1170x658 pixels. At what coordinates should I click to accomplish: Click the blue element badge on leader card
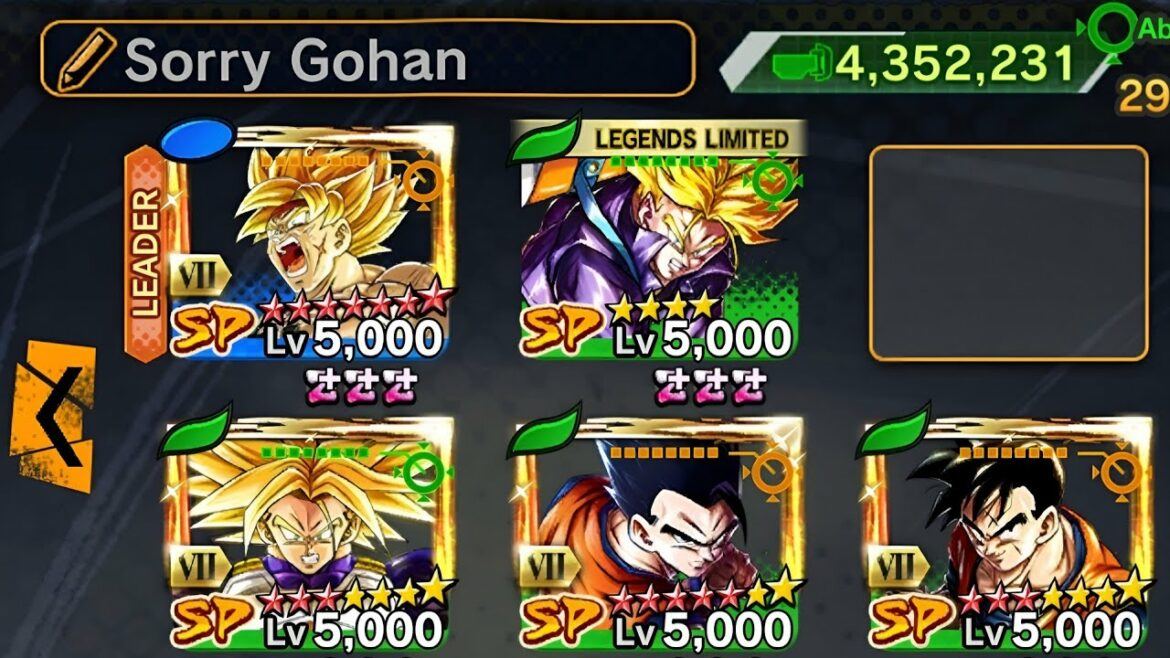tap(197, 140)
